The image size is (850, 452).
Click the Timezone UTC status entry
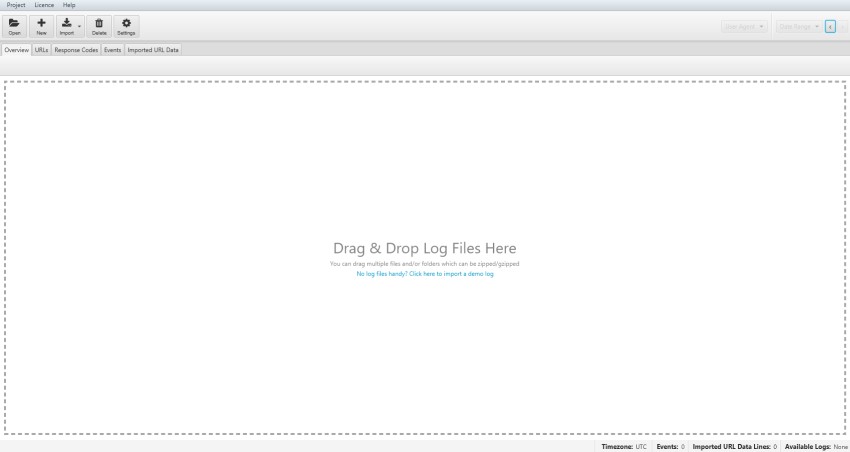pyautogui.click(x=624, y=447)
